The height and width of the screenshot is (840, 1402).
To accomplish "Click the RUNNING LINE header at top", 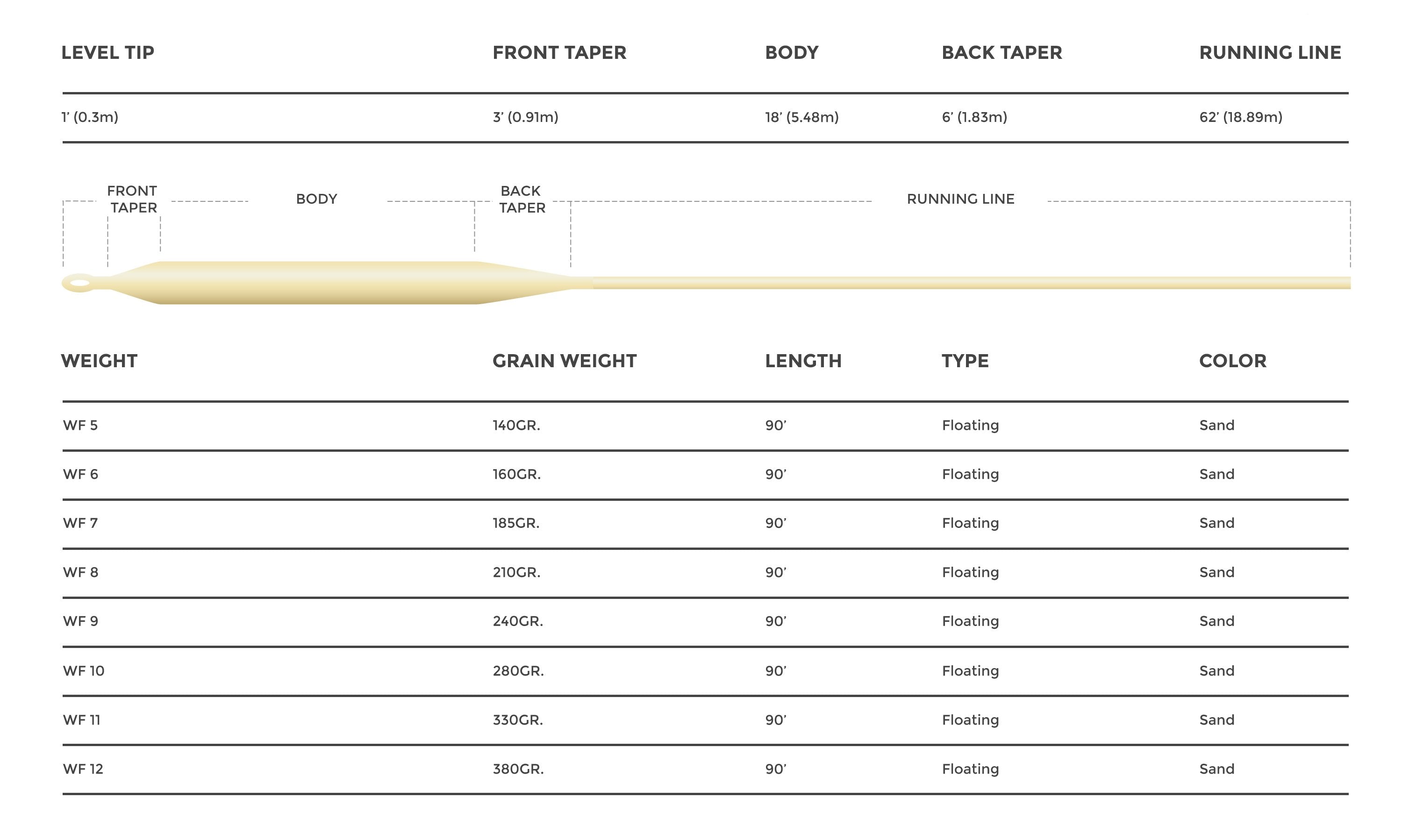I will [x=1269, y=53].
